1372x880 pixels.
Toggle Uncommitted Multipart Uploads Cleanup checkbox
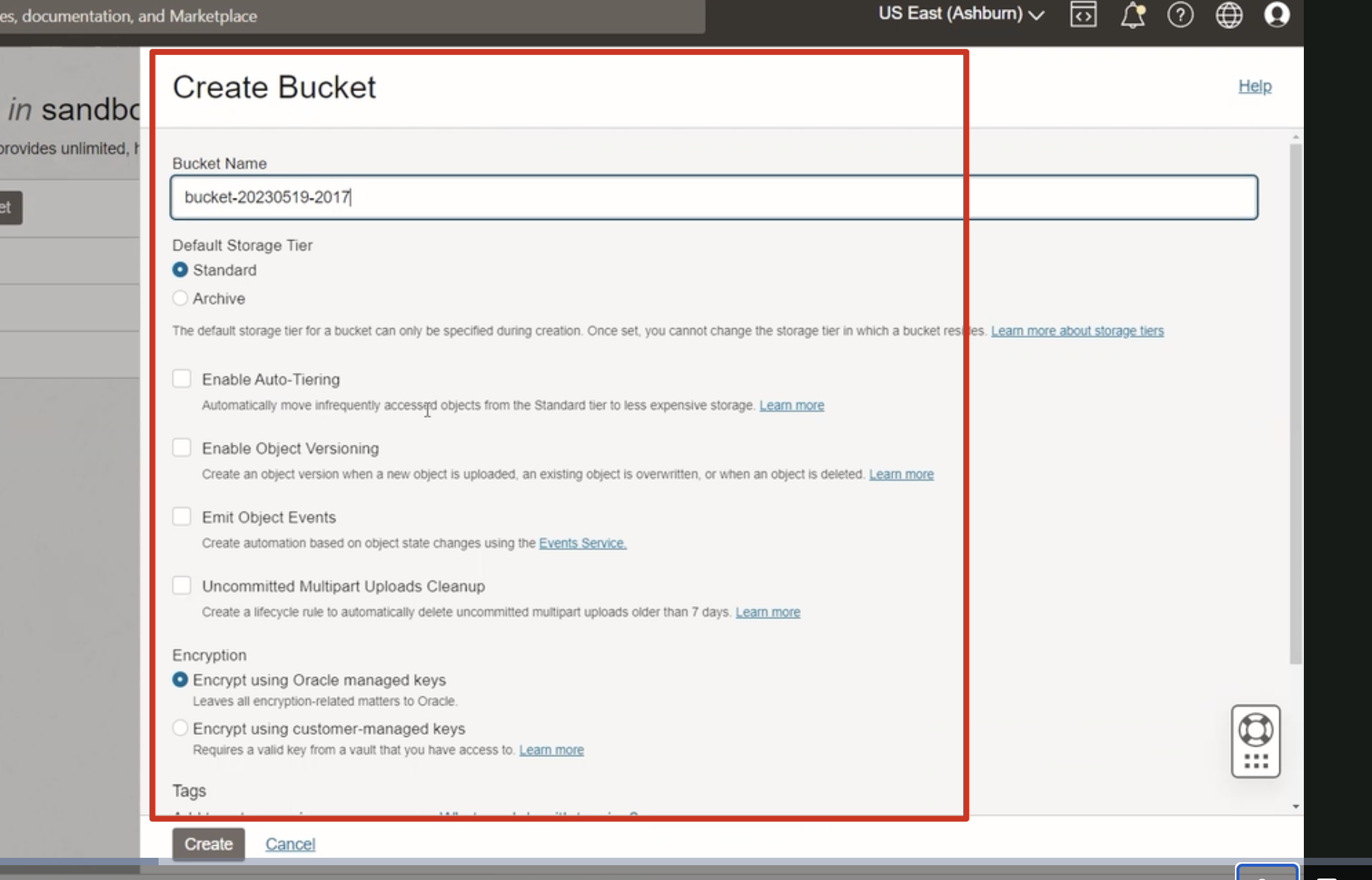pyautogui.click(x=182, y=586)
